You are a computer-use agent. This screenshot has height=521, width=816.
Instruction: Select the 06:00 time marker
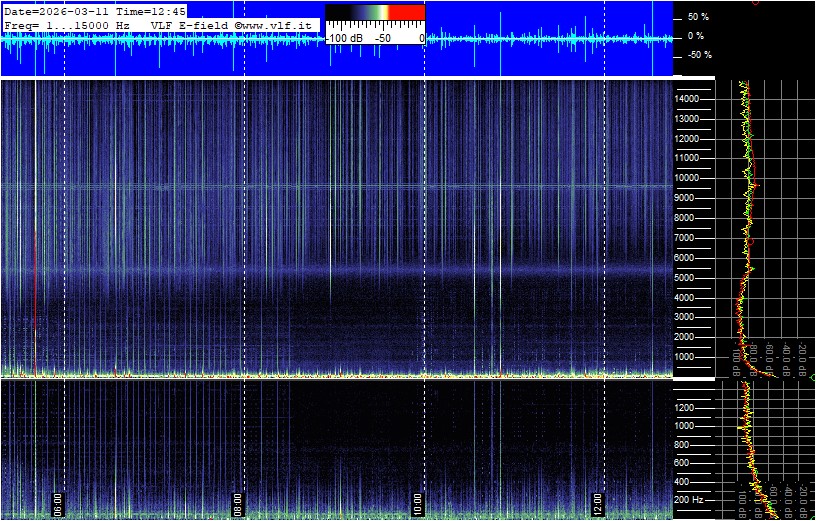(58, 501)
